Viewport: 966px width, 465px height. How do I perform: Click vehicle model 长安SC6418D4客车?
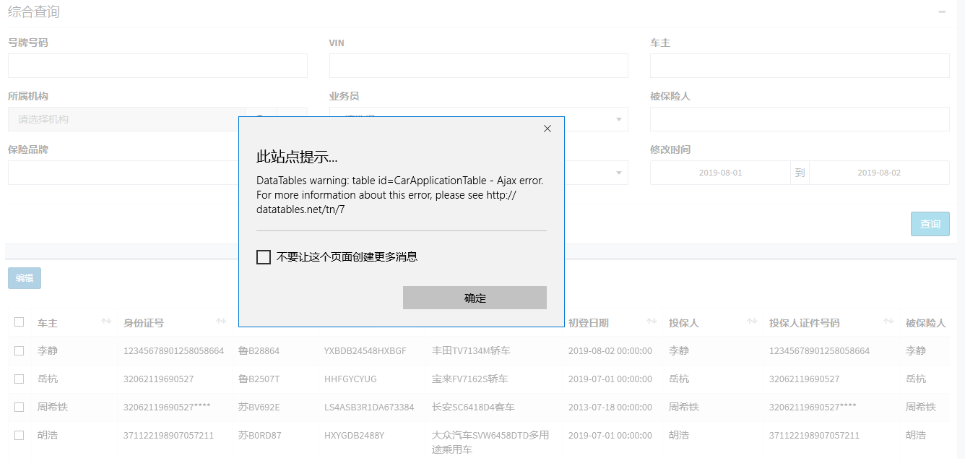(x=474, y=407)
